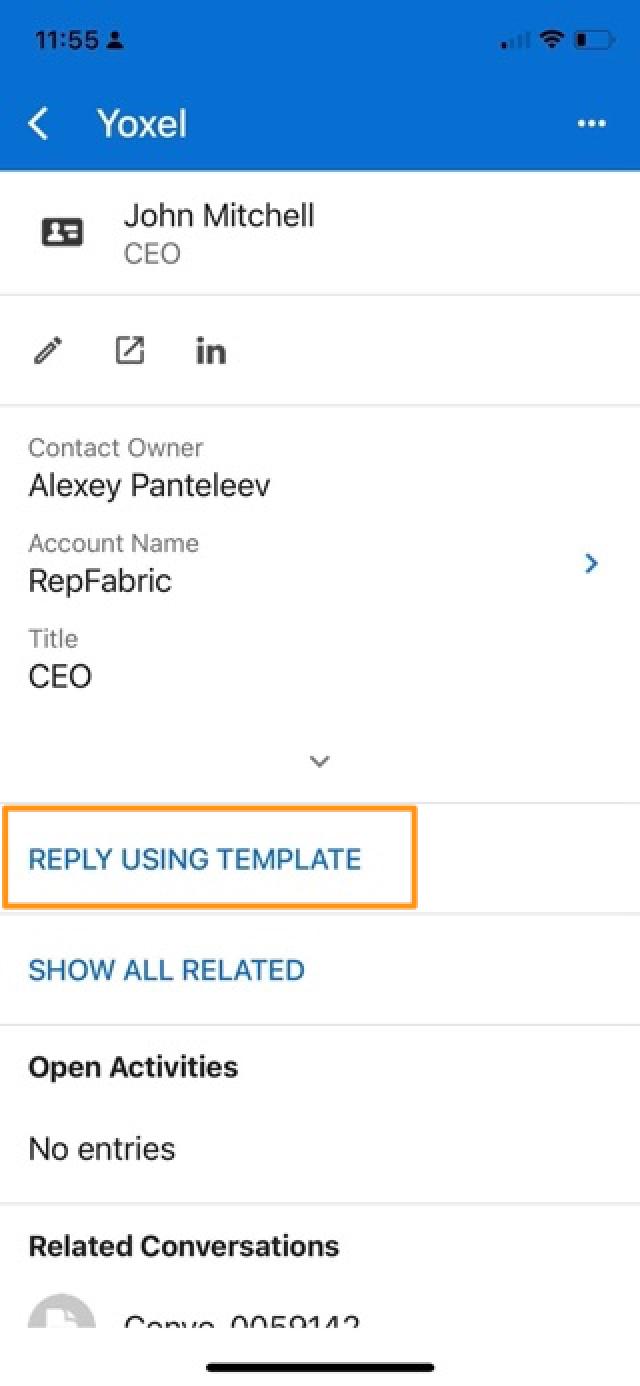Tap the Yoxel header title
This screenshot has width=640, height=1386.
point(142,124)
